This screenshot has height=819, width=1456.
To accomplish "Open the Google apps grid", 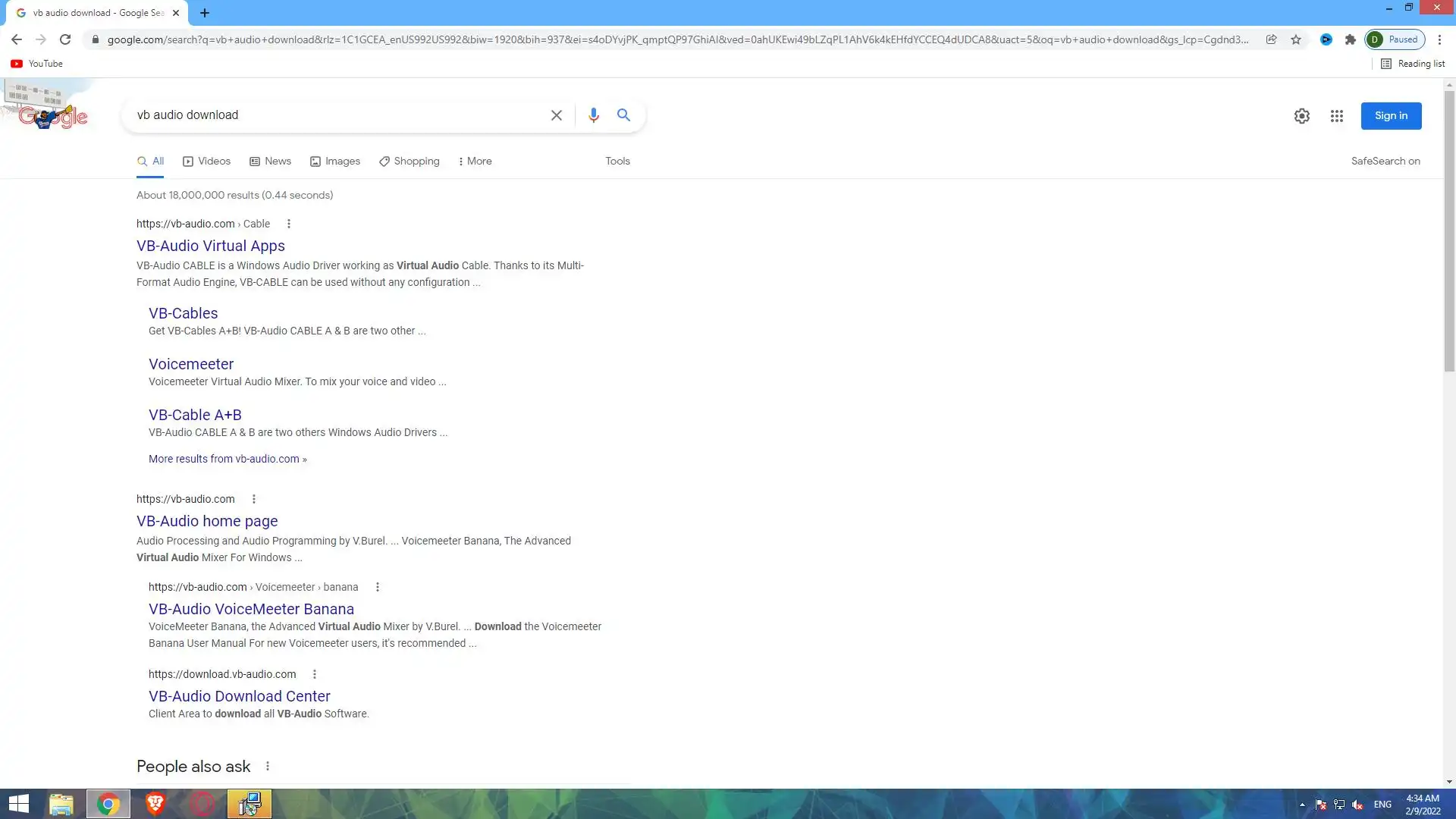I will [x=1336, y=116].
